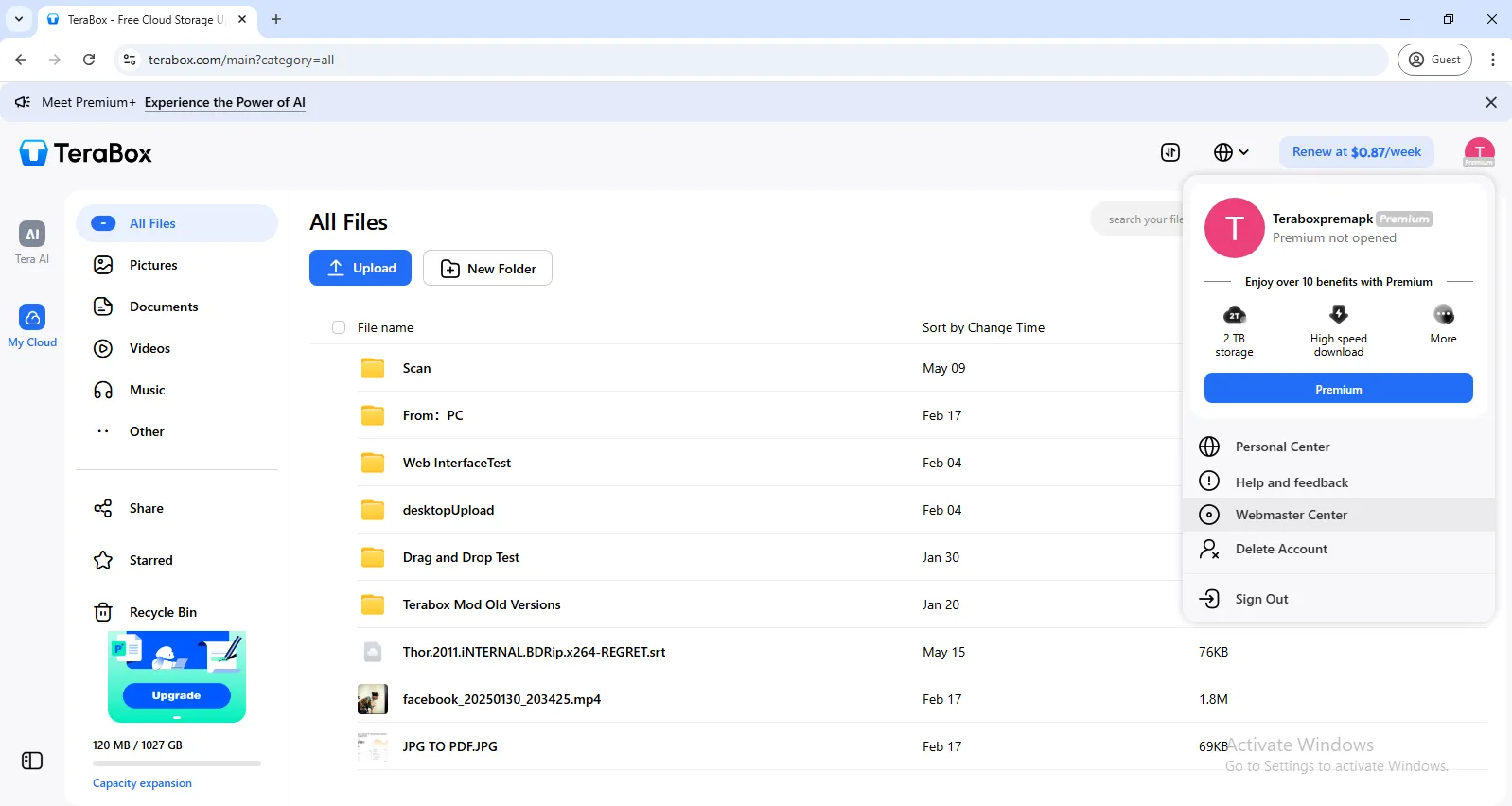Image resolution: width=1512 pixels, height=806 pixels.
Task: Open Guest profile button
Action: tap(1434, 60)
